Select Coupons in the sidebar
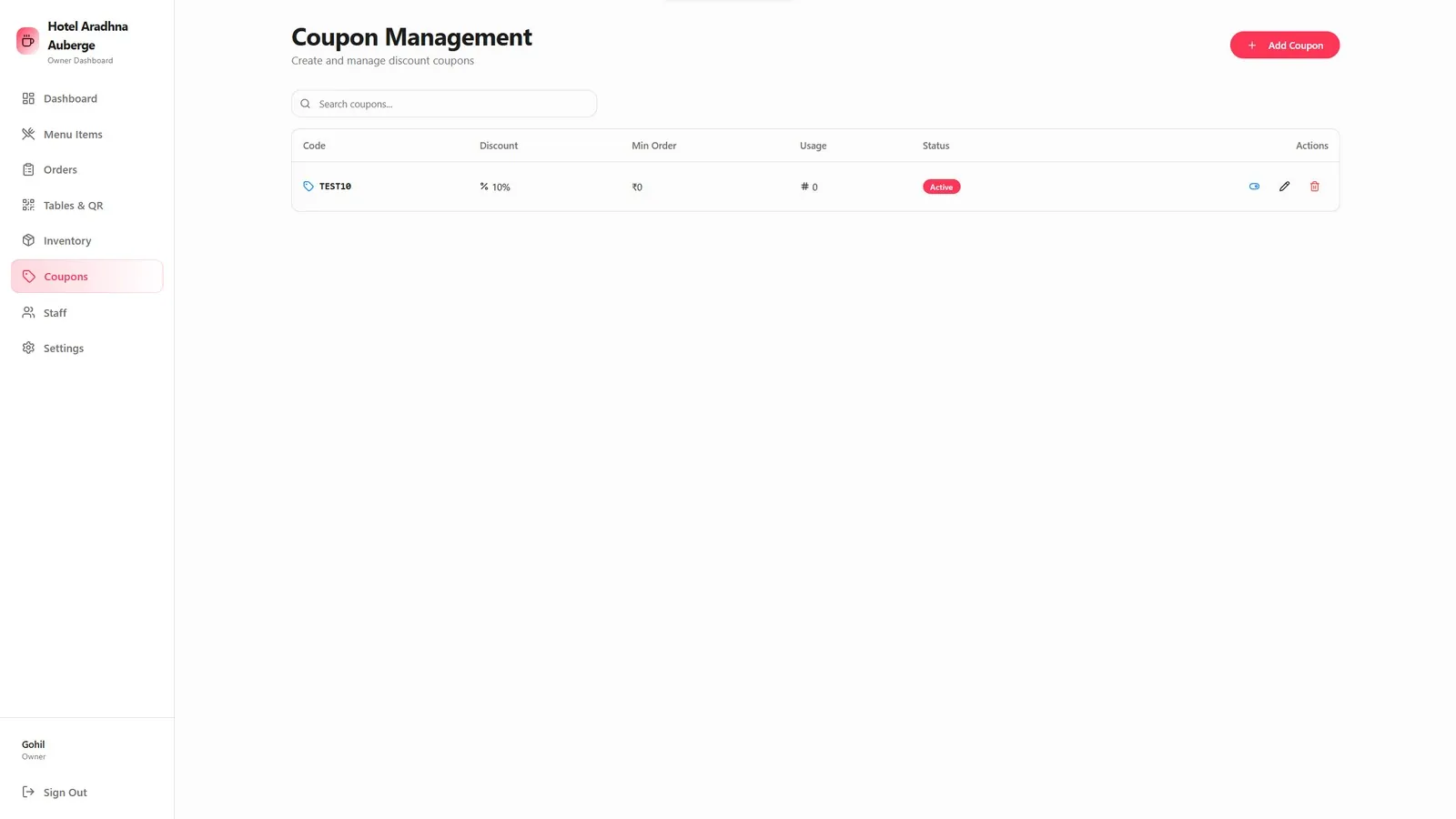 pos(86,277)
